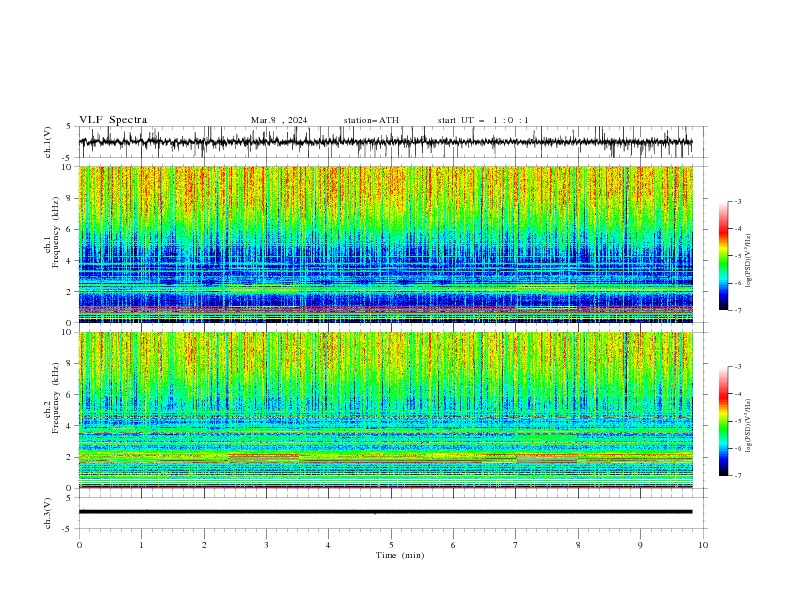Click the ch.1 spectrogram panel
Screen dimensions: 792x612
coord(386,244)
